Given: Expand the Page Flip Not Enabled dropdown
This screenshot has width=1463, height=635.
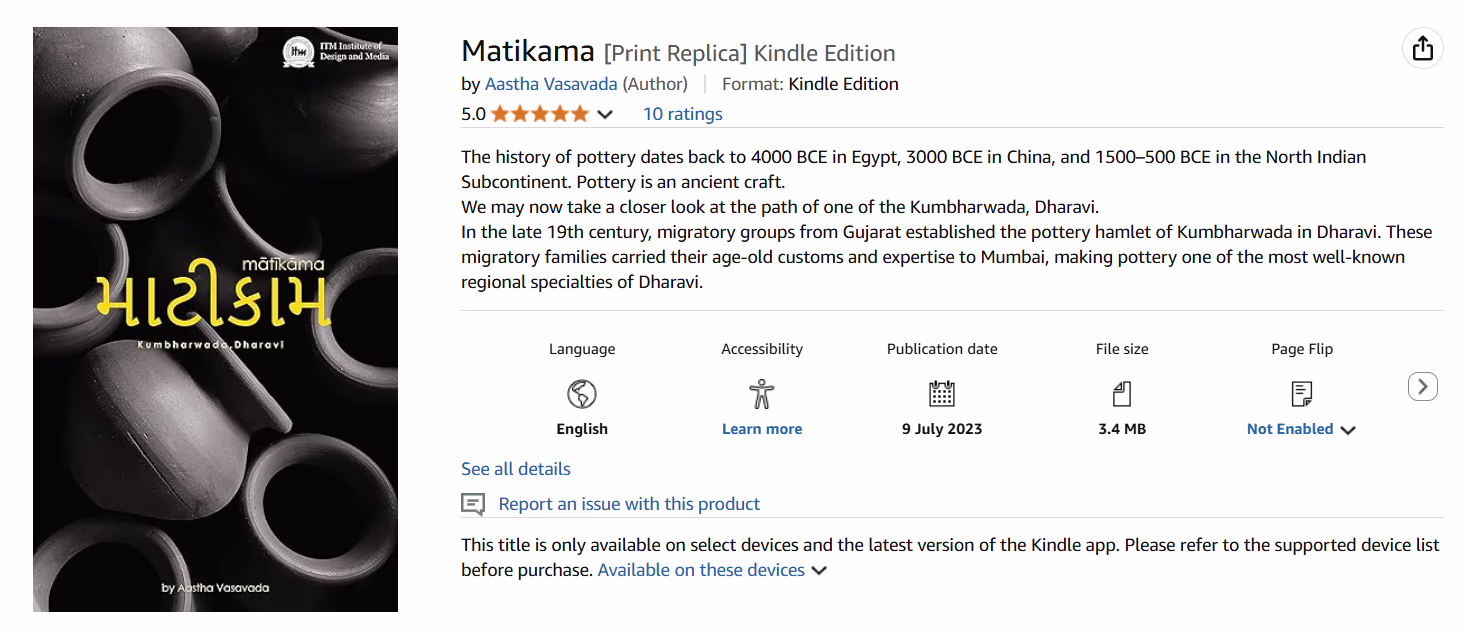Looking at the screenshot, I should (x=1301, y=429).
